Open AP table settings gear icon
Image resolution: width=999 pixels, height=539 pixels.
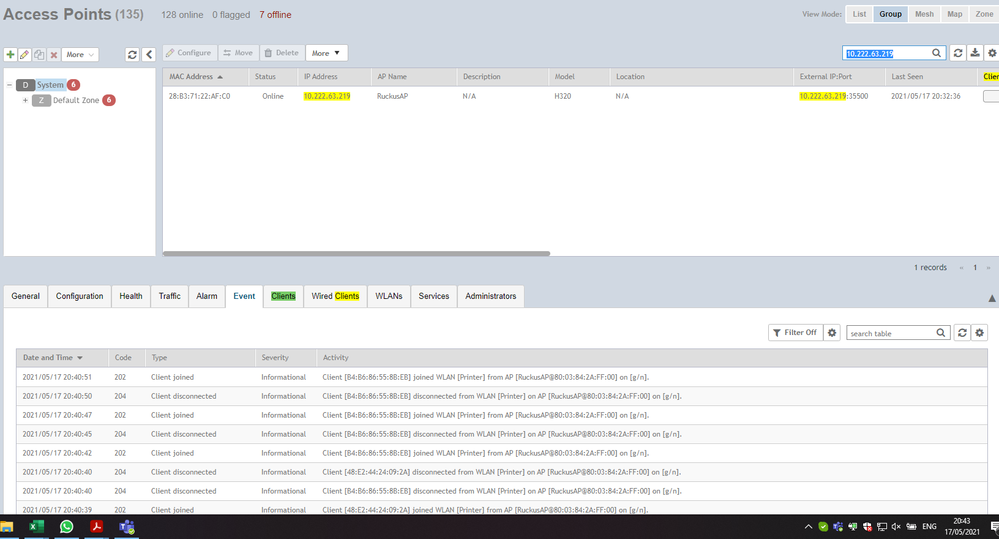pos(991,53)
